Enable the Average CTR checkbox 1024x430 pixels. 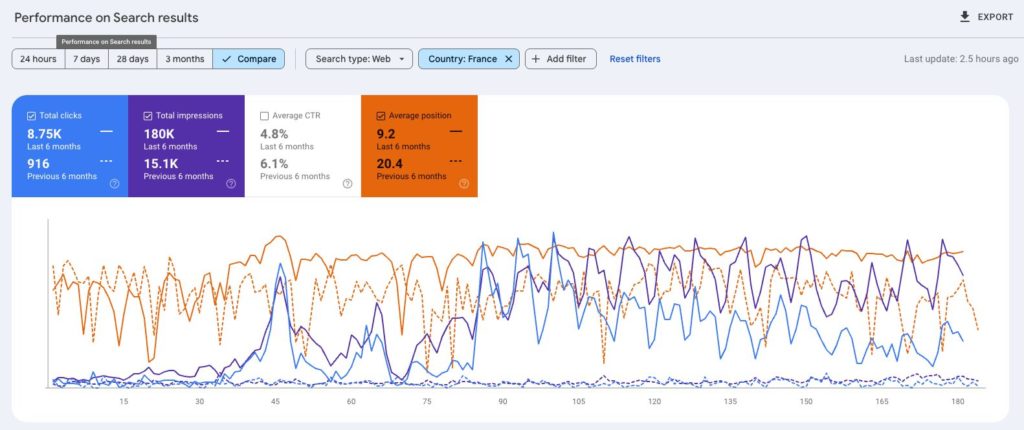(264, 116)
